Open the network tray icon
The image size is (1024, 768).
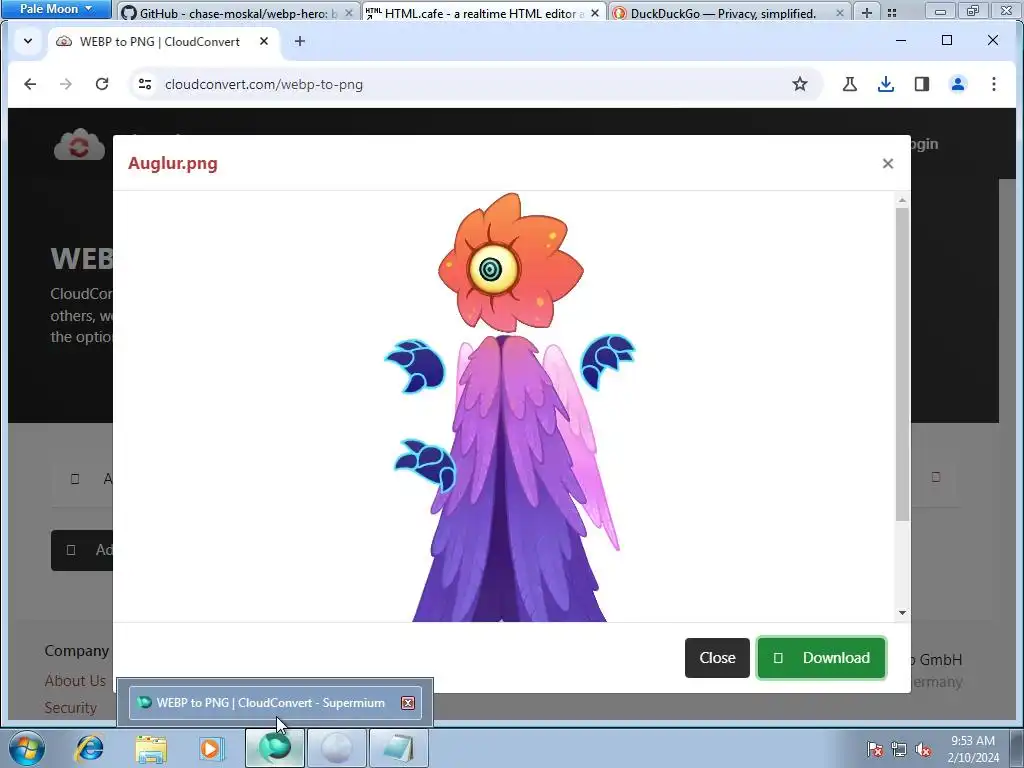tap(899, 749)
